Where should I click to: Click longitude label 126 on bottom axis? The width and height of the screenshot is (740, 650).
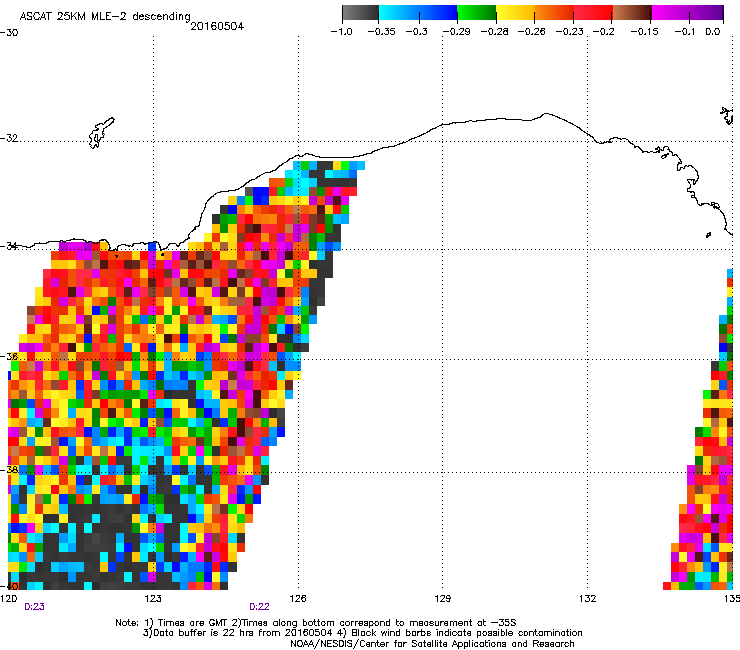(298, 599)
